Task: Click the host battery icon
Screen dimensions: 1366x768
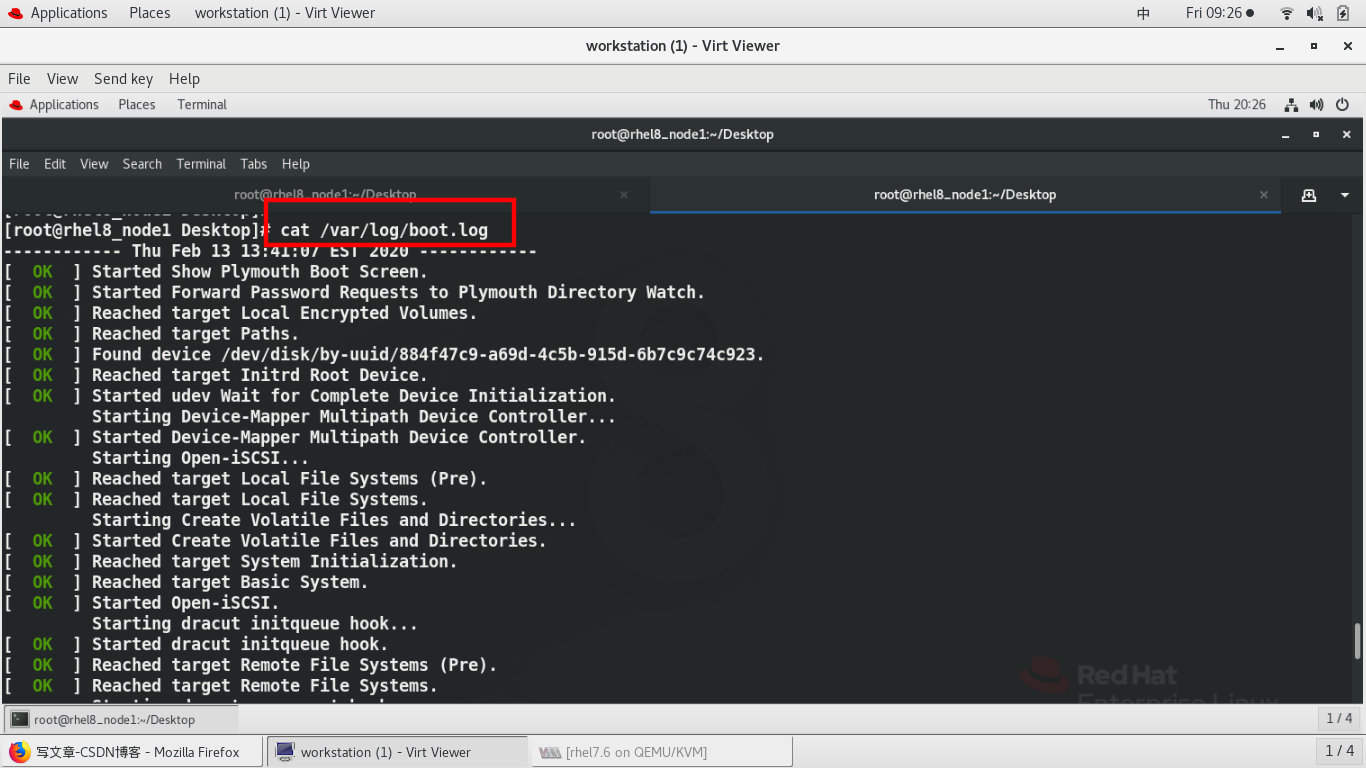Action: point(1344,13)
